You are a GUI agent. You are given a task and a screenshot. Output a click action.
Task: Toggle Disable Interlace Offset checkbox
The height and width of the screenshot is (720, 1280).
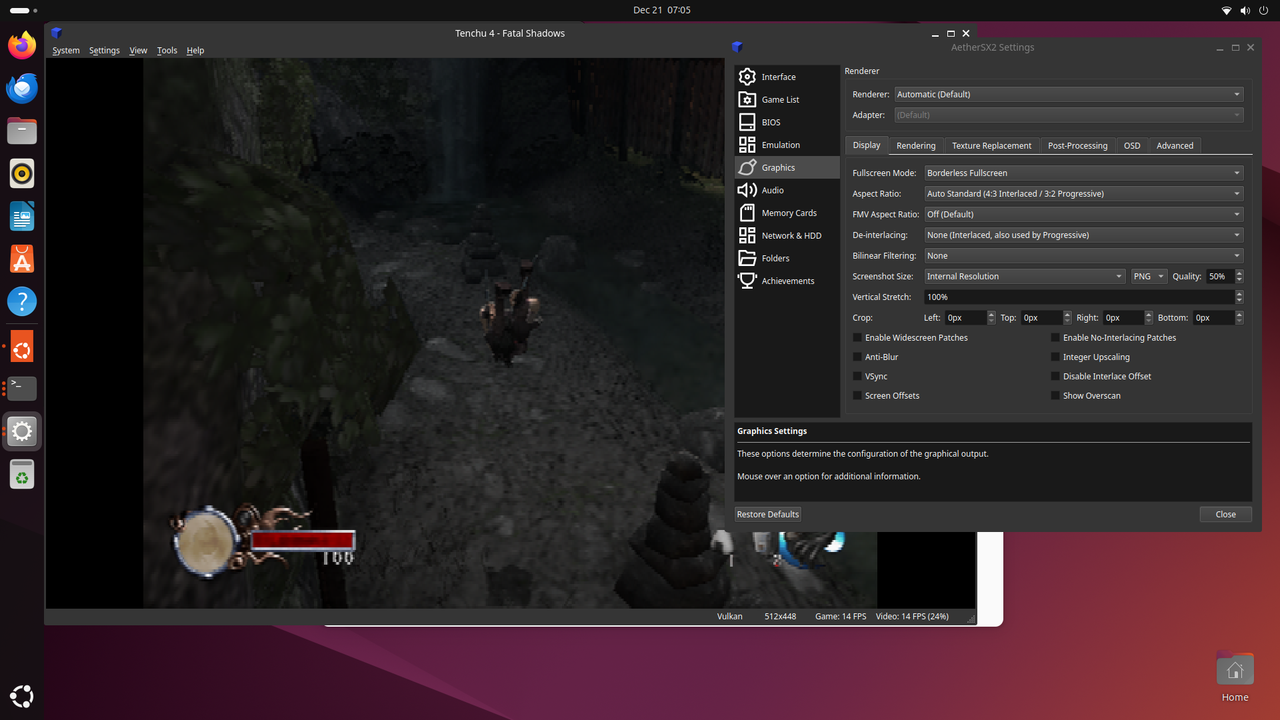1055,377
